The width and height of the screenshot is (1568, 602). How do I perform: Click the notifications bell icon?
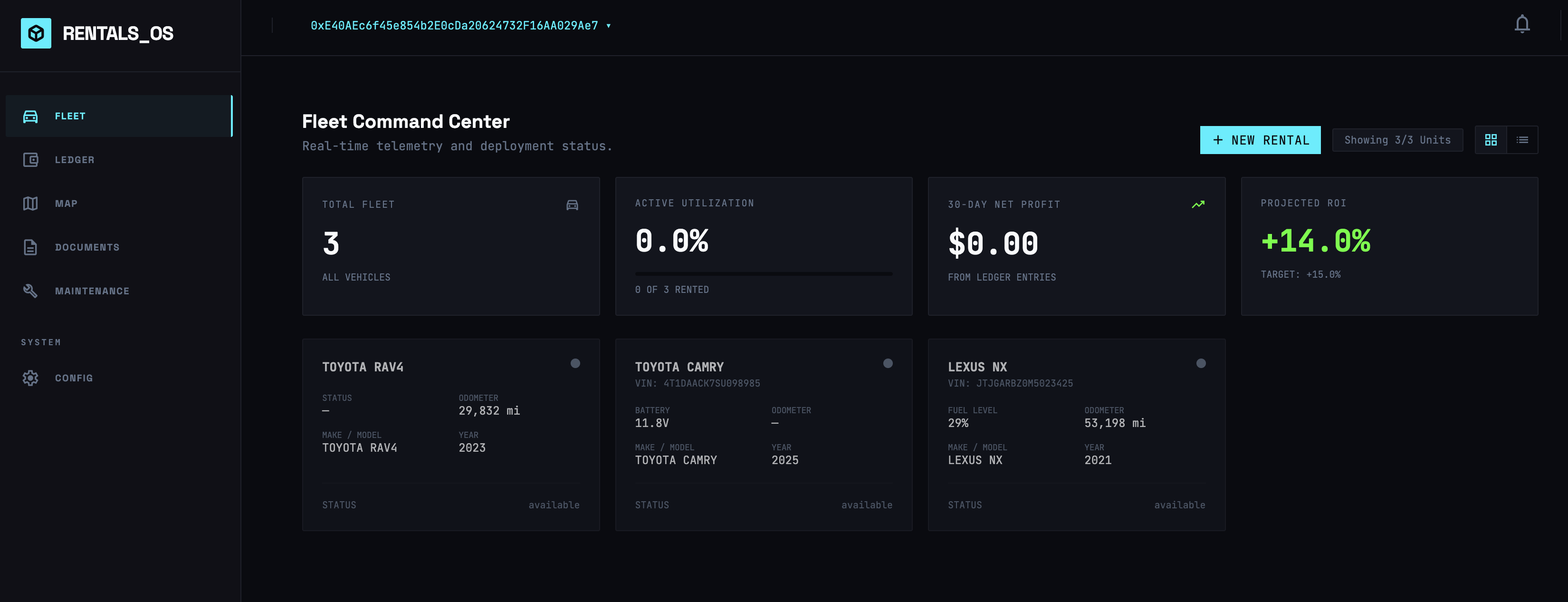1522,24
